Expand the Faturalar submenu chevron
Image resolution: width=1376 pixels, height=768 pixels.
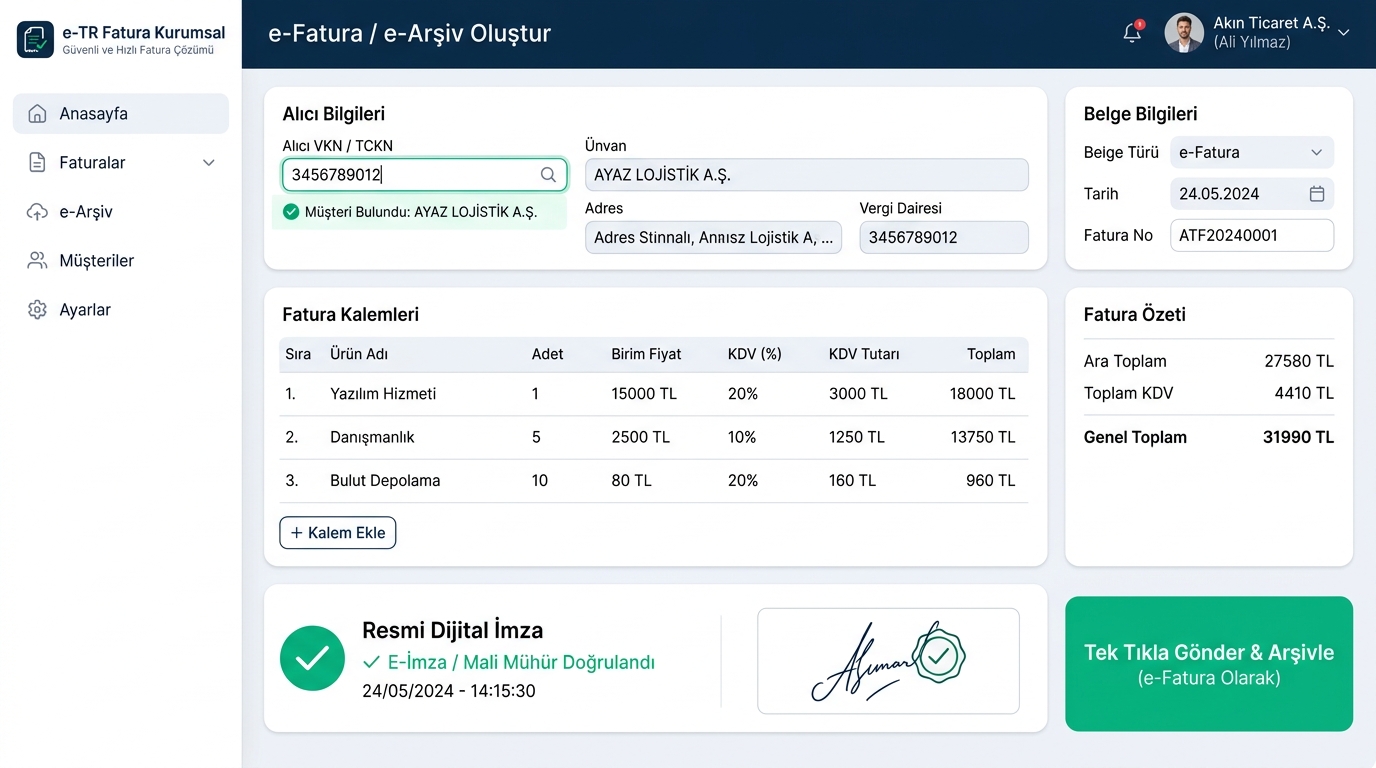coord(209,163)
